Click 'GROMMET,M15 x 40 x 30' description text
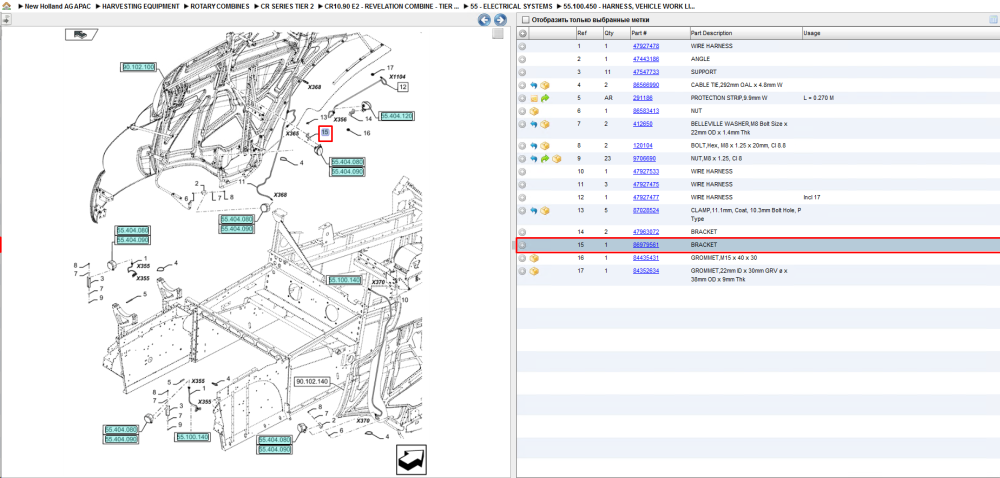The width and height of the screenshot is (1000, 478). [724, 258]
